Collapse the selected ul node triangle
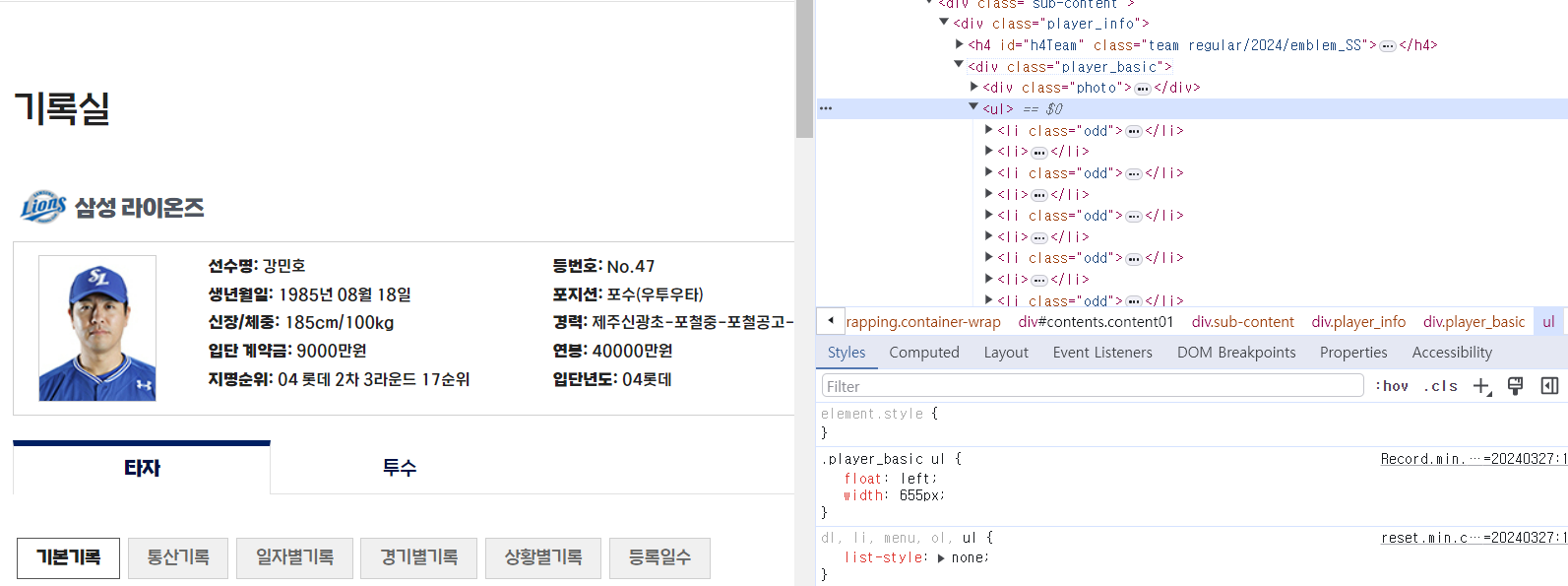The height and width of the screenshot is (586, 1568). pyautogui.click(x=973, y=107)
